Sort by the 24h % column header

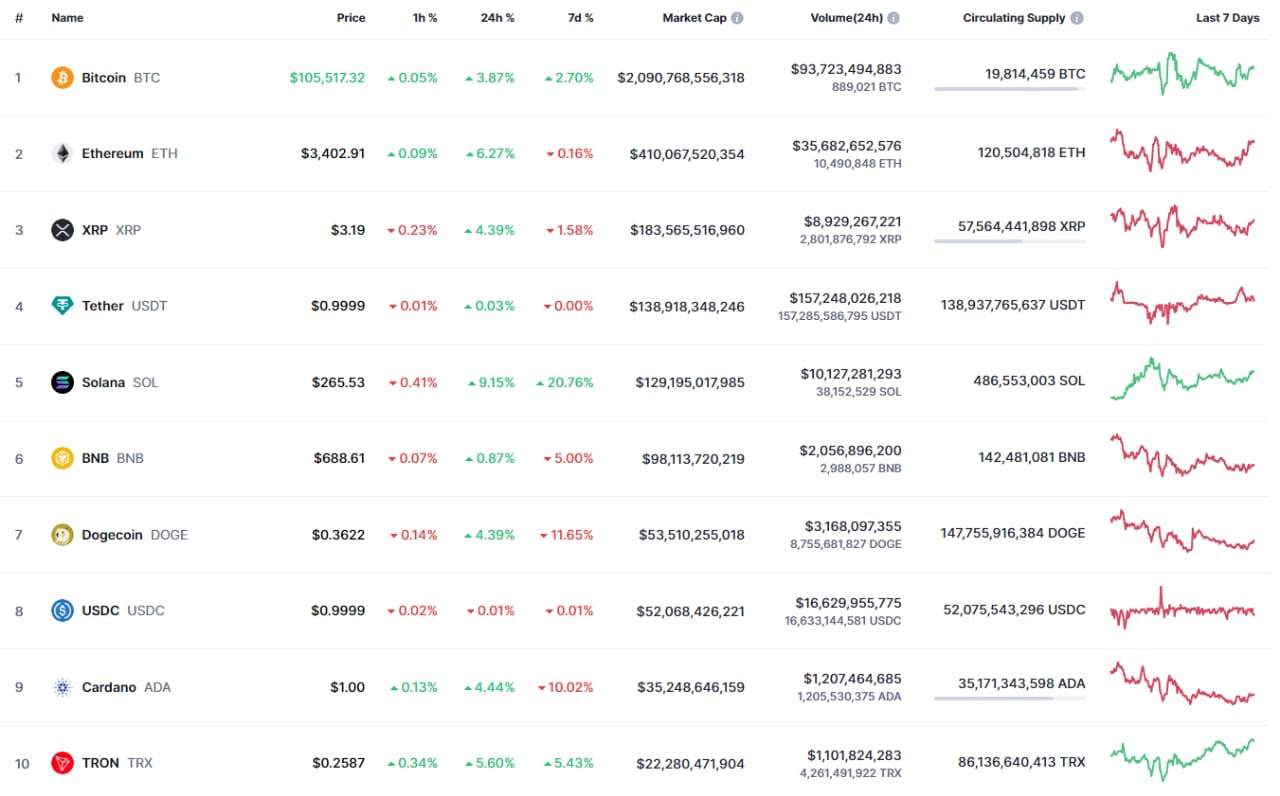click(x=497, y=18)
